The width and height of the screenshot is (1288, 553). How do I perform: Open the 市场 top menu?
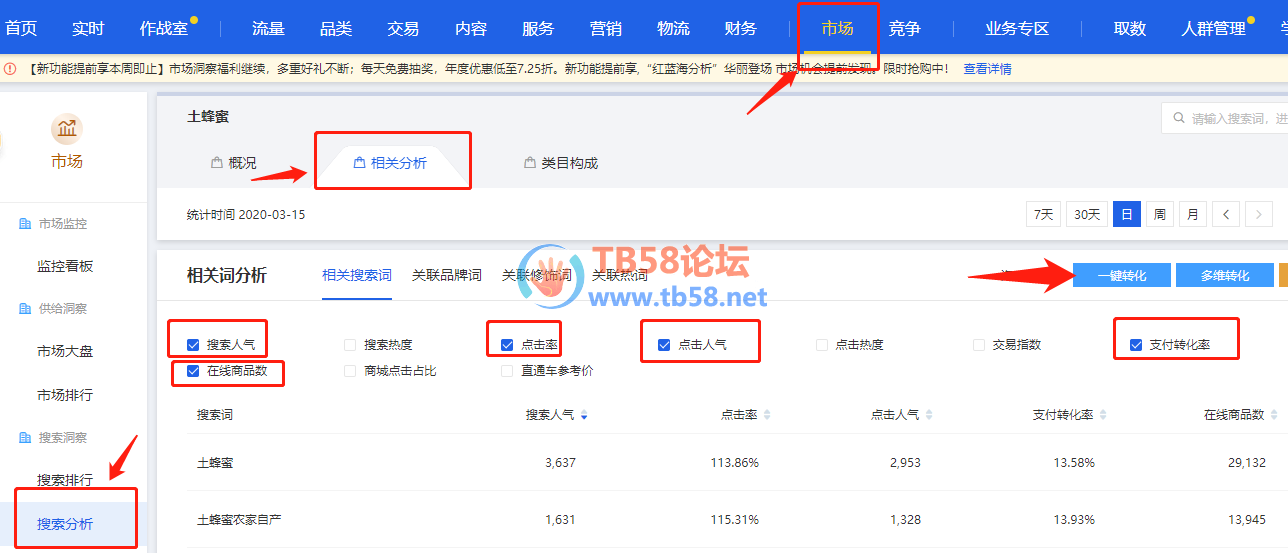coord(837,29)
